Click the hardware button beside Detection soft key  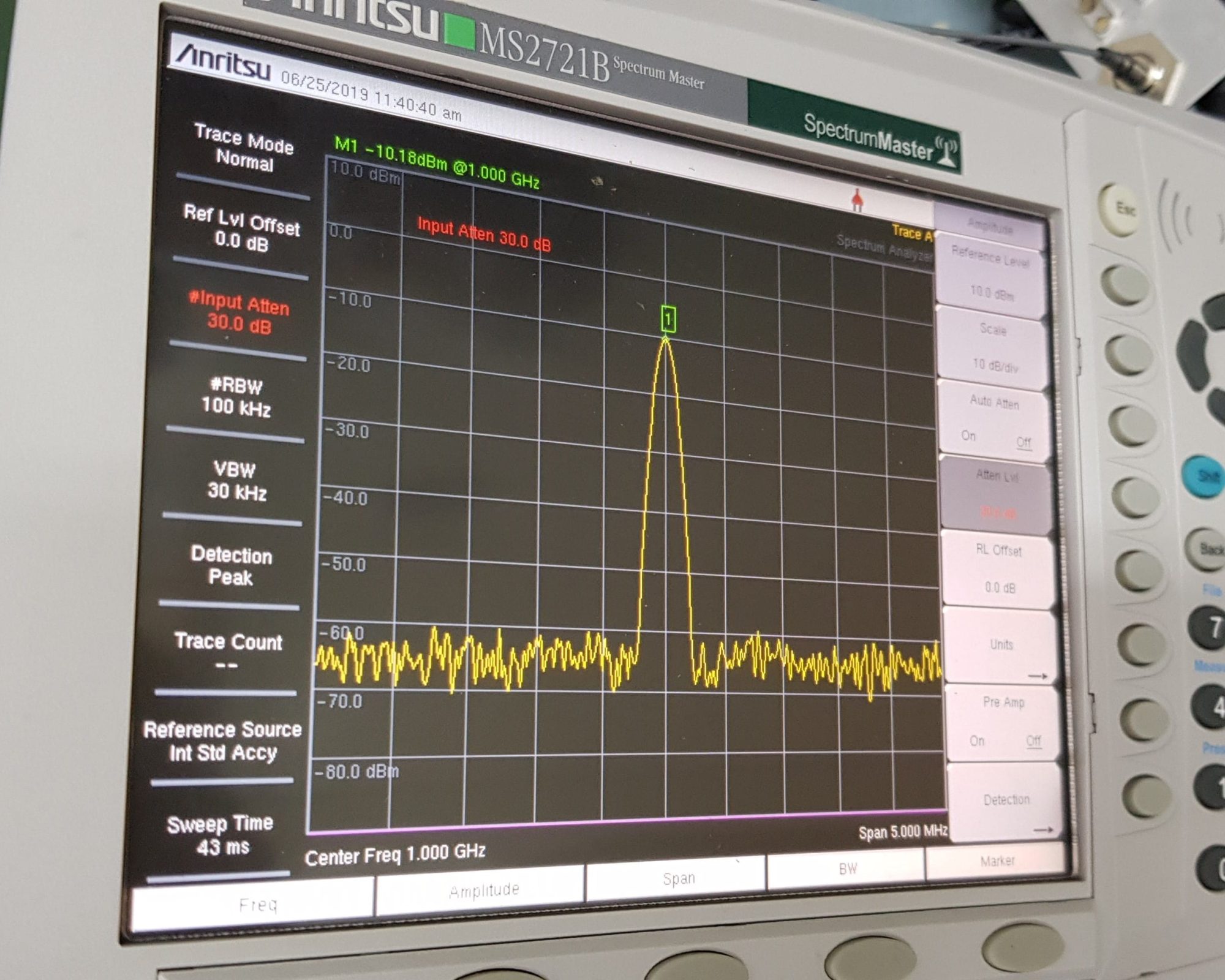point(1147,796)
